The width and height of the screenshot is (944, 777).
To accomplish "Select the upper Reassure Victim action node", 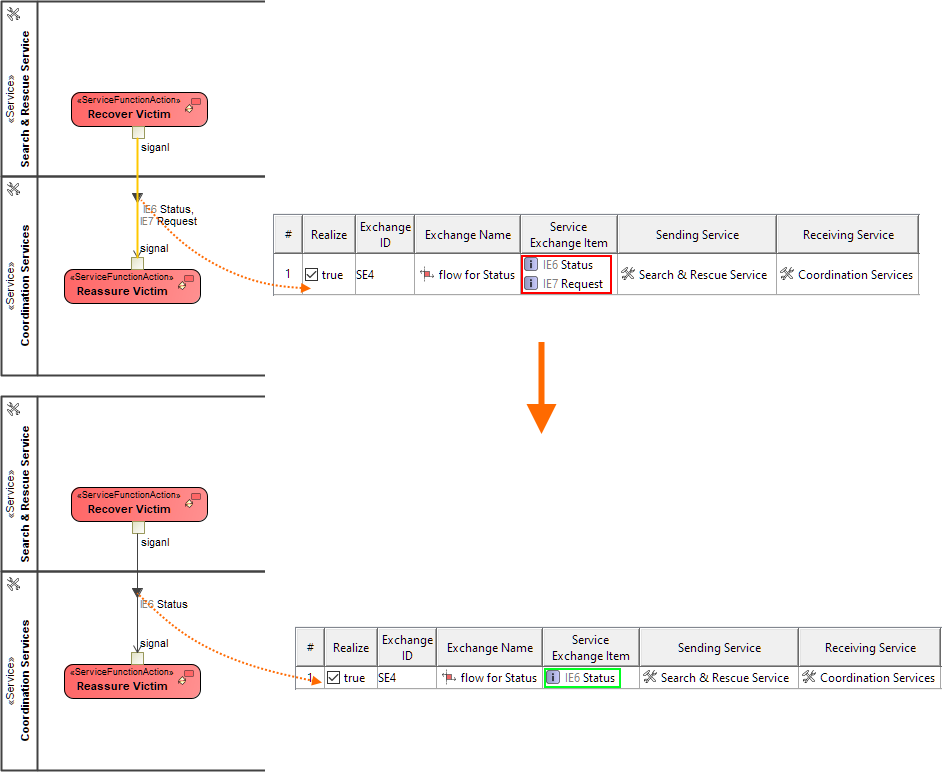I will pos(132,286).
